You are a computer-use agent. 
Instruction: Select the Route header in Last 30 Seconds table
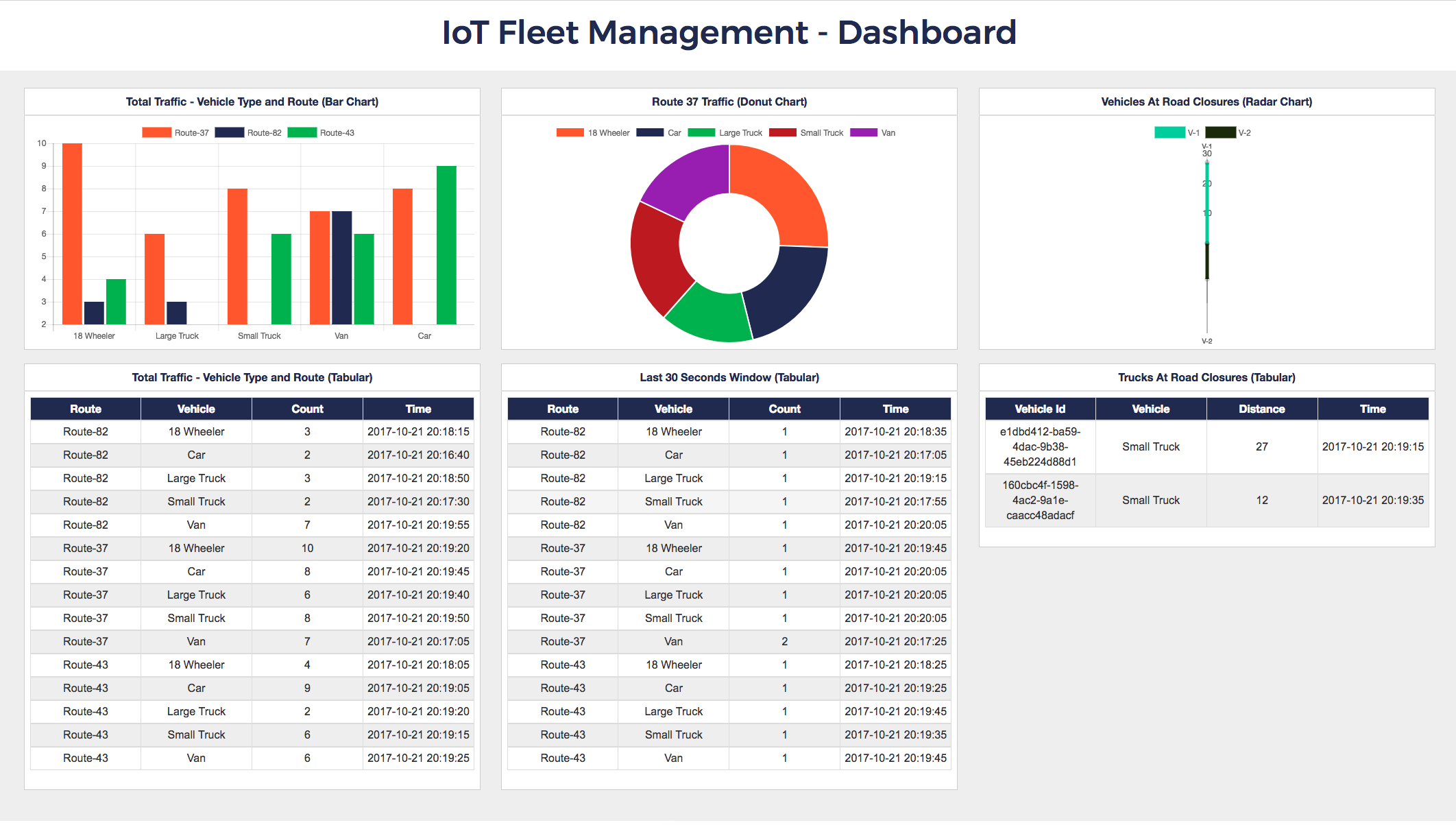click(x=562, y=409)
